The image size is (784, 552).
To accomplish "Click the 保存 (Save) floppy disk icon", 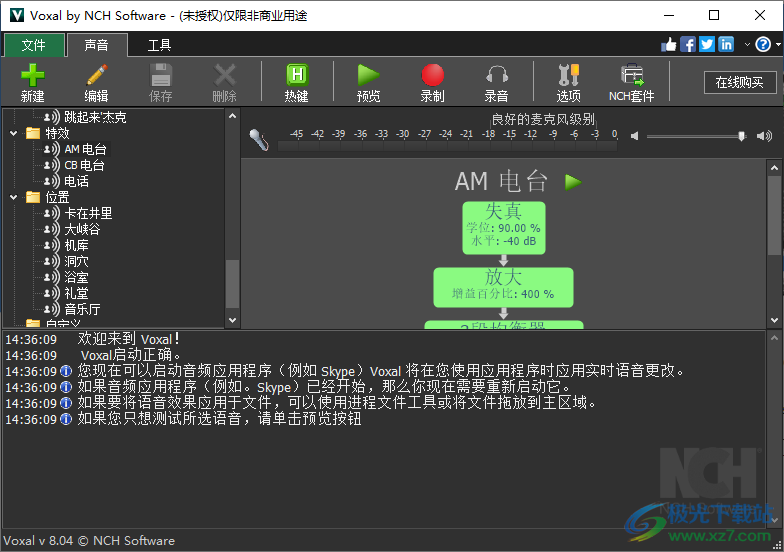I will (x=160, y=76).
